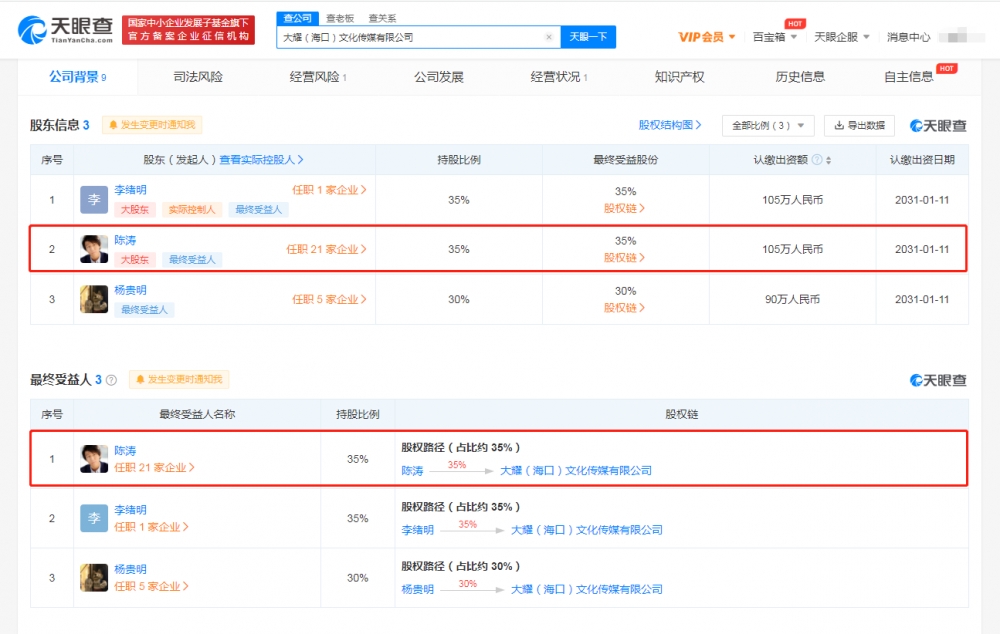Expand the 天眼企服 dropdown menu

pyautogui.click(x=842, y=37)
